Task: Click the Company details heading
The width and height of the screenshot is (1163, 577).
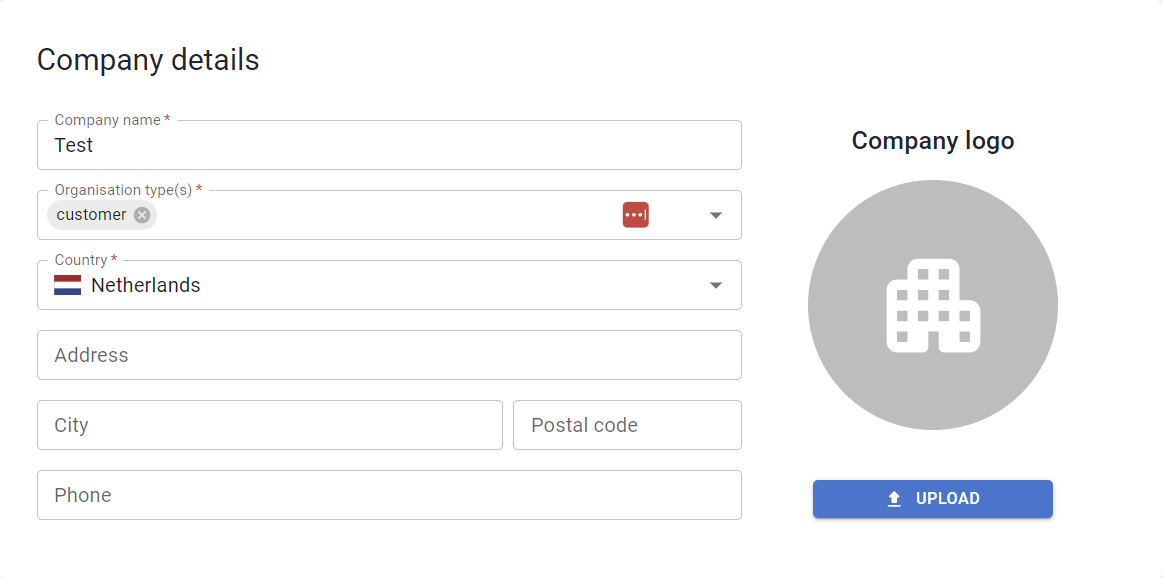Action: 148,59
